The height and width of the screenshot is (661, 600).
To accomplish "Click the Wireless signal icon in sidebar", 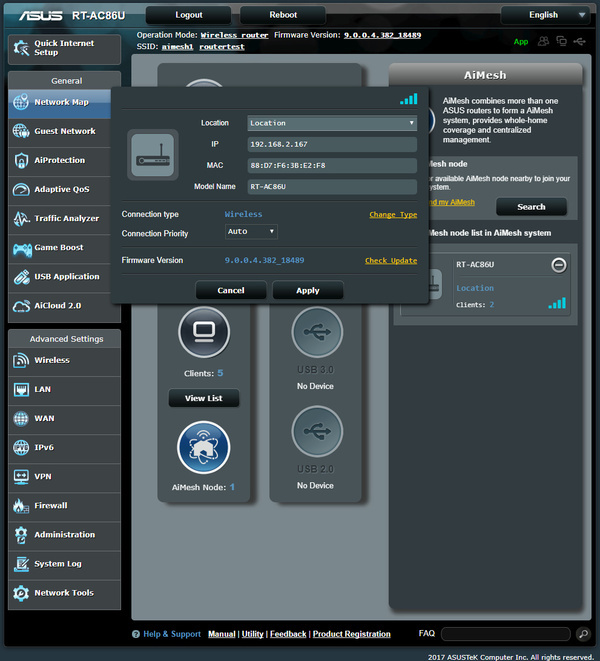I will pos(21,360).
